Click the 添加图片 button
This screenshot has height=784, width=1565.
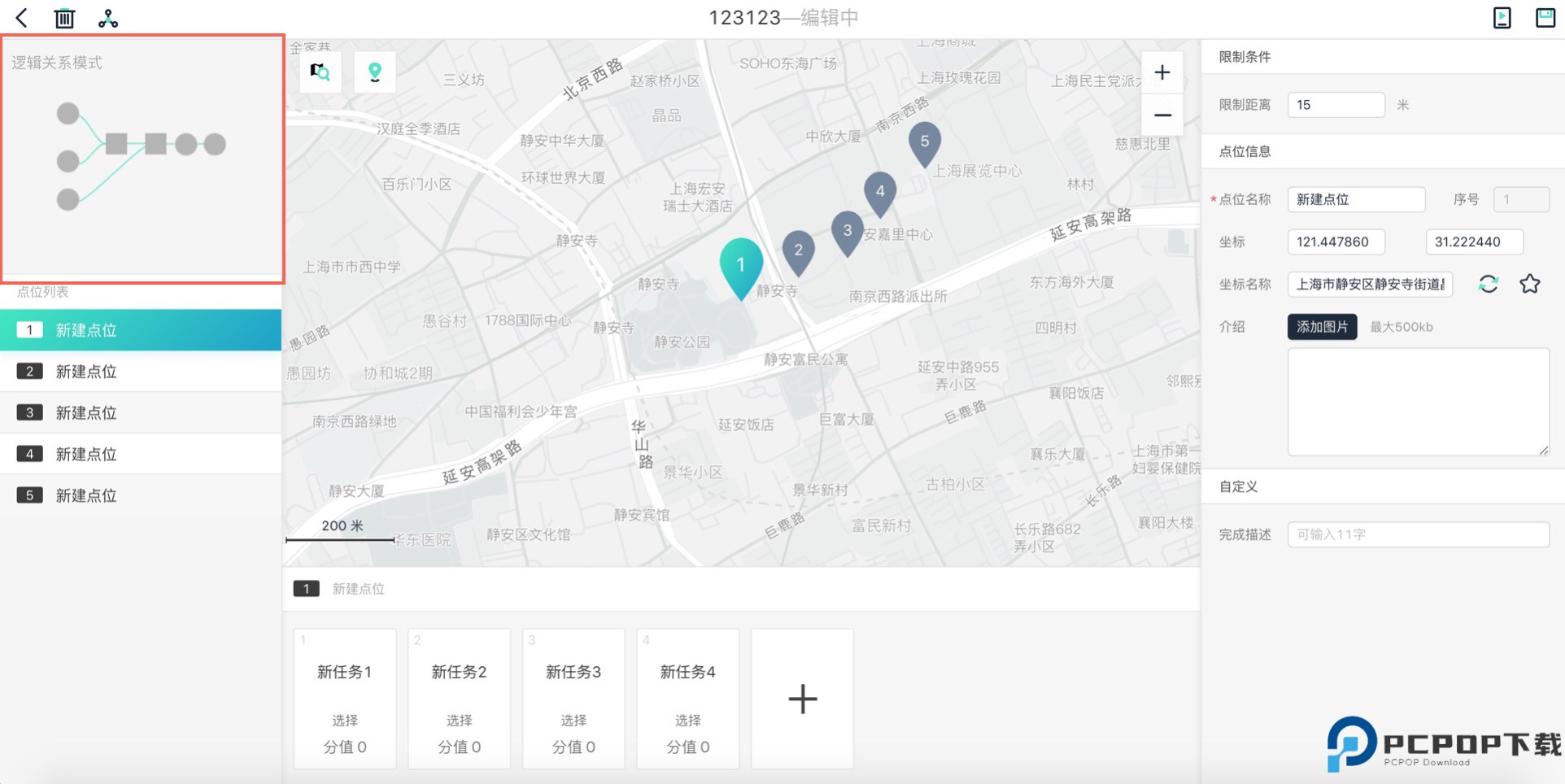pos(1322,327)
